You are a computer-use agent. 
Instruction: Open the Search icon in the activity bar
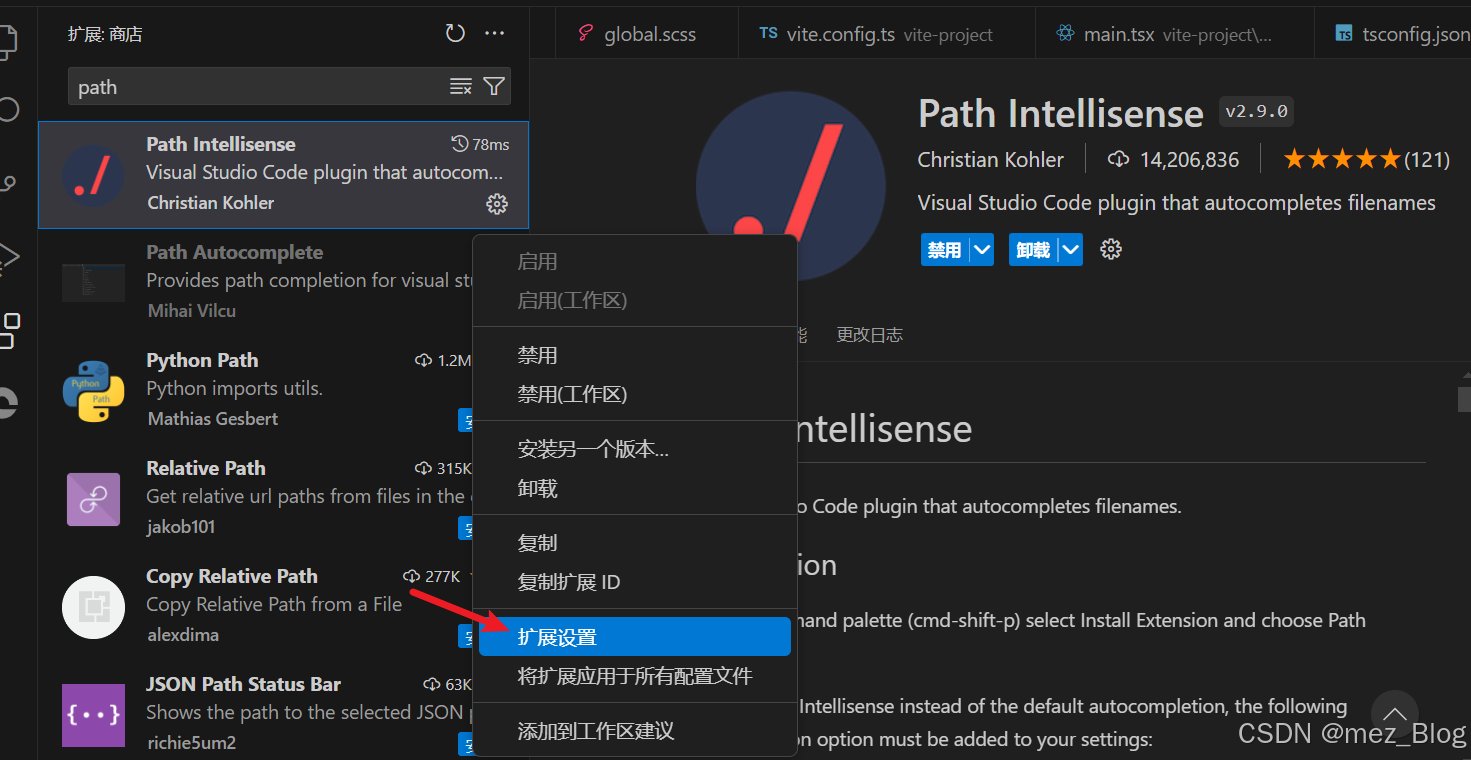click(x=8, y=109)
